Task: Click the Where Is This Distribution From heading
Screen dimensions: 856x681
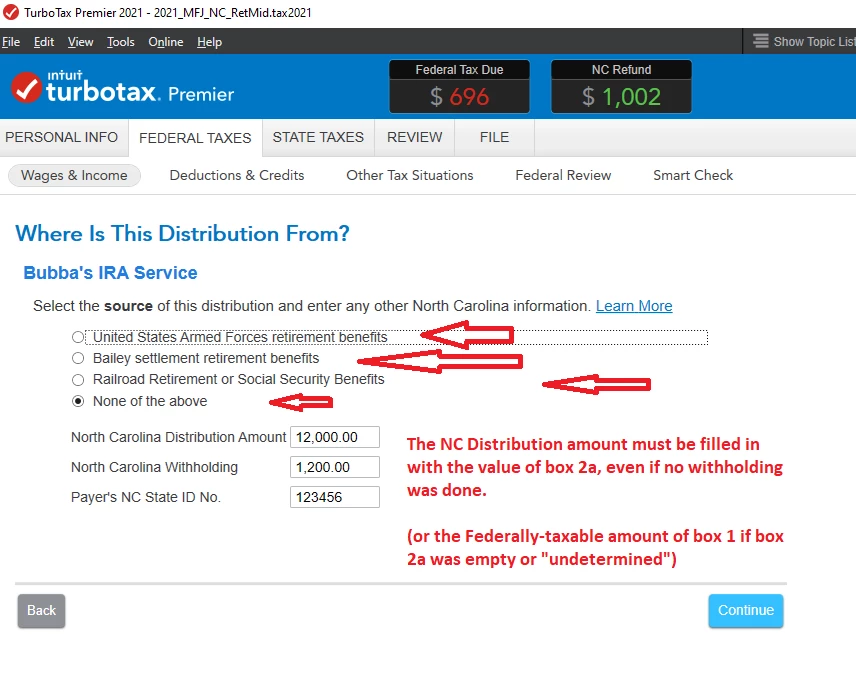Action: click(182, 234)
